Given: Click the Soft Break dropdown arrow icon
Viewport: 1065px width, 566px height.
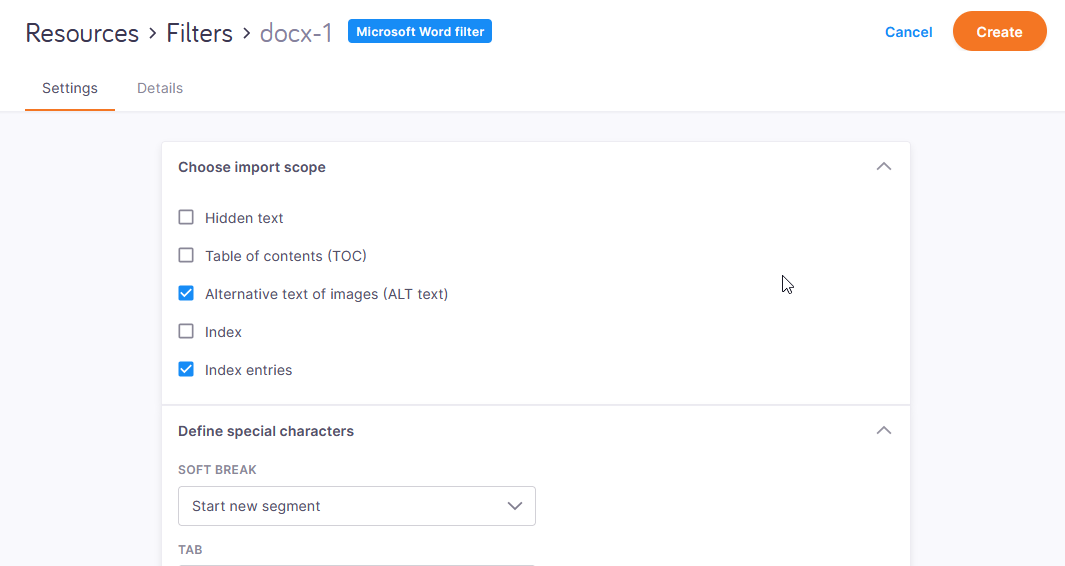Looking at the screenshot, I should tap(515, 506).
